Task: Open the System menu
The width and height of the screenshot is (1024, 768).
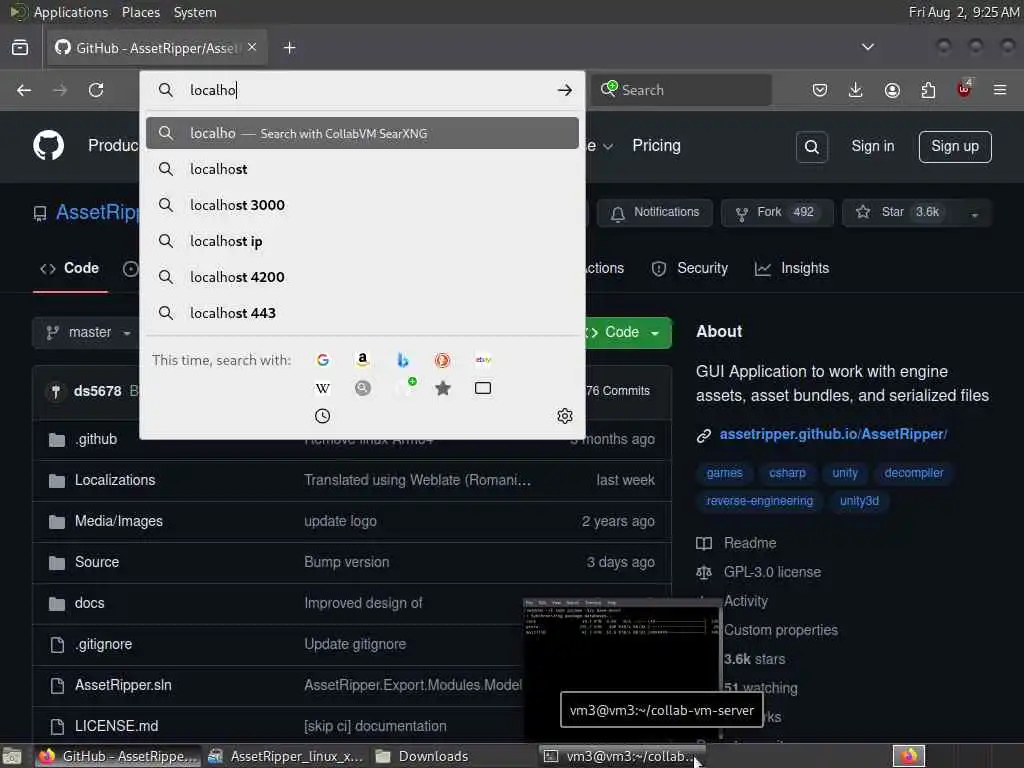Action: [x=195, y=12]
